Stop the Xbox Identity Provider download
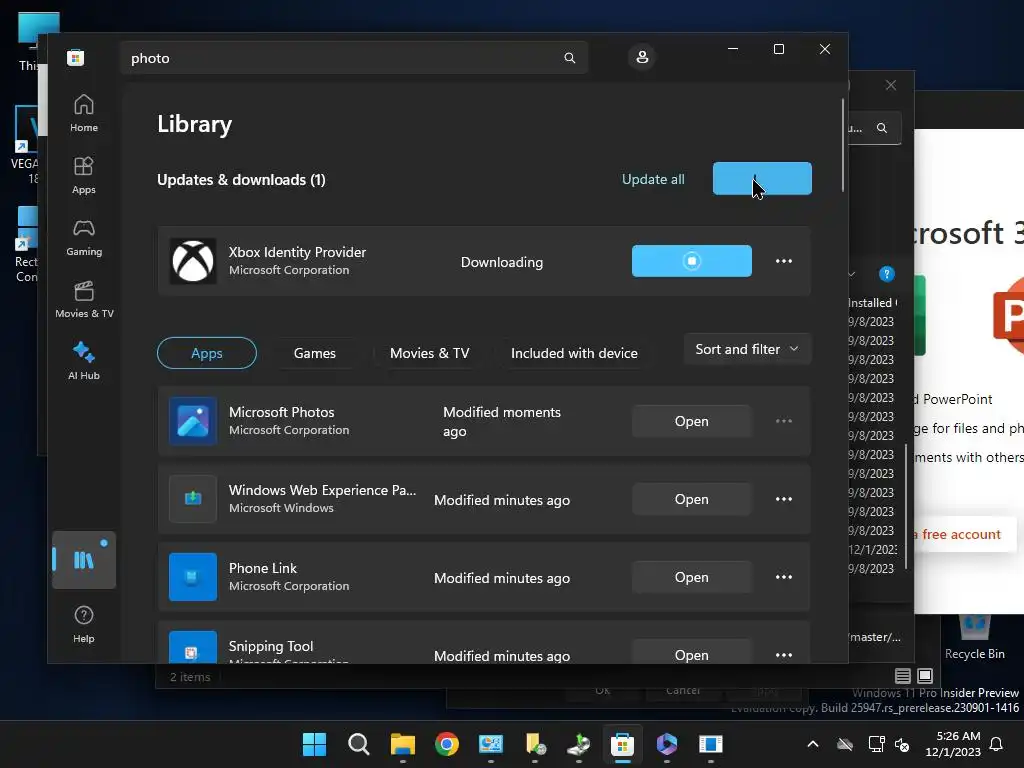1024x768 pixels. tap(692, 261)
